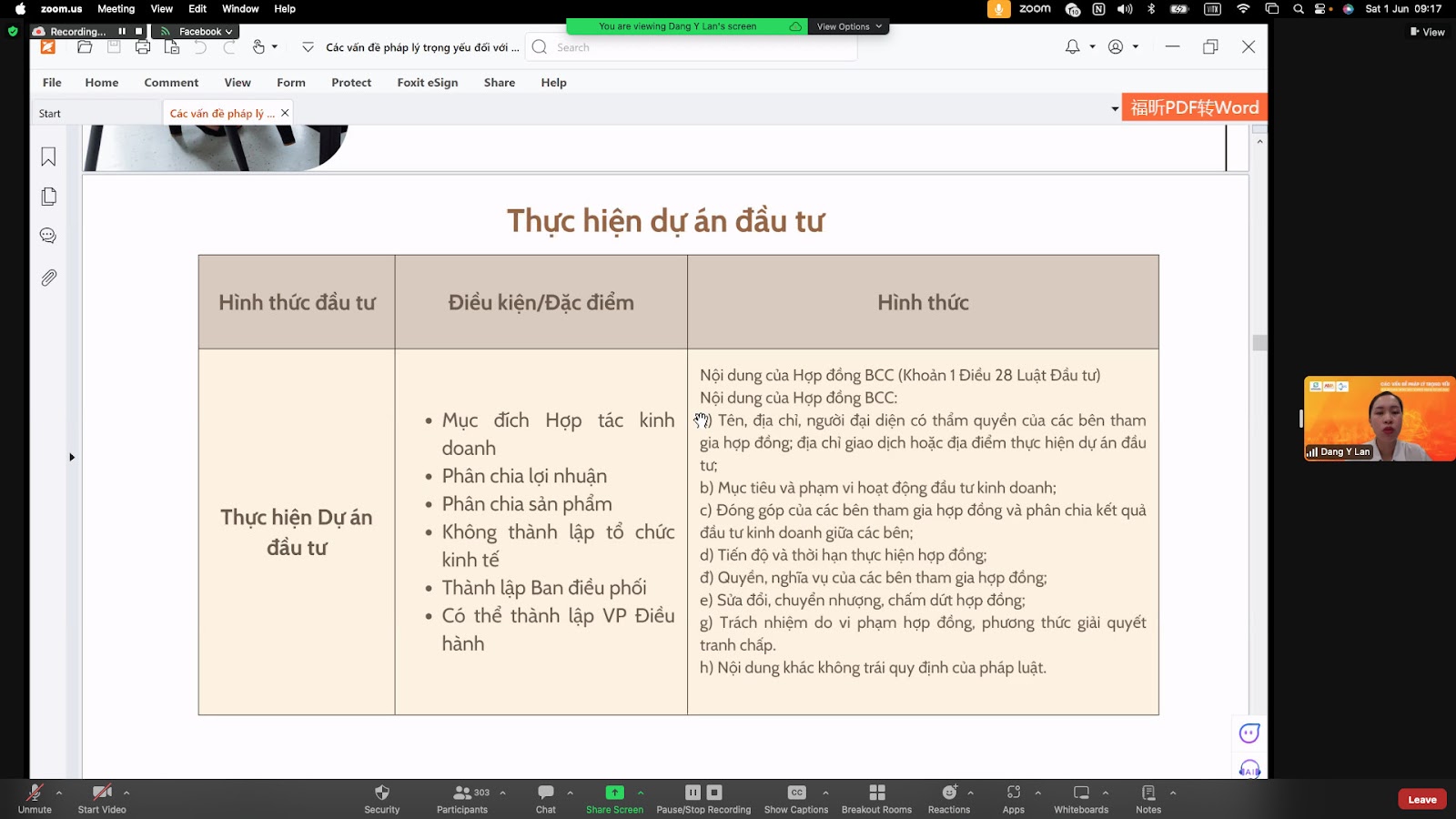The width and height of the screenshot is (1456, 819).
Task: Switch to the Share ribbon tab
Action: point(500,82)
